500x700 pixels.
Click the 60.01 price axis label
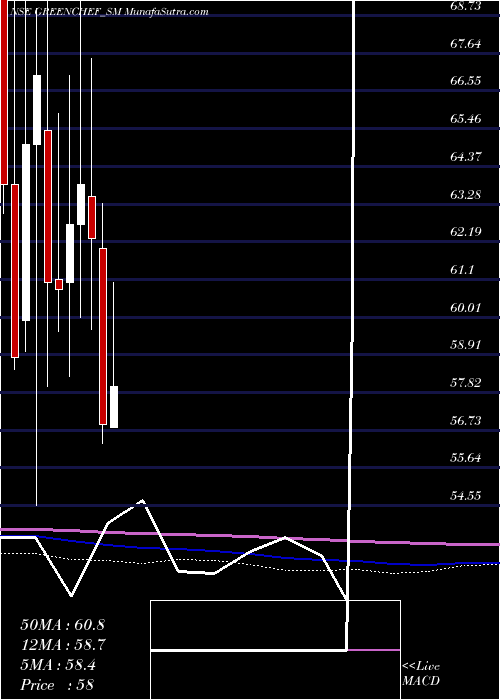point(466,307)
